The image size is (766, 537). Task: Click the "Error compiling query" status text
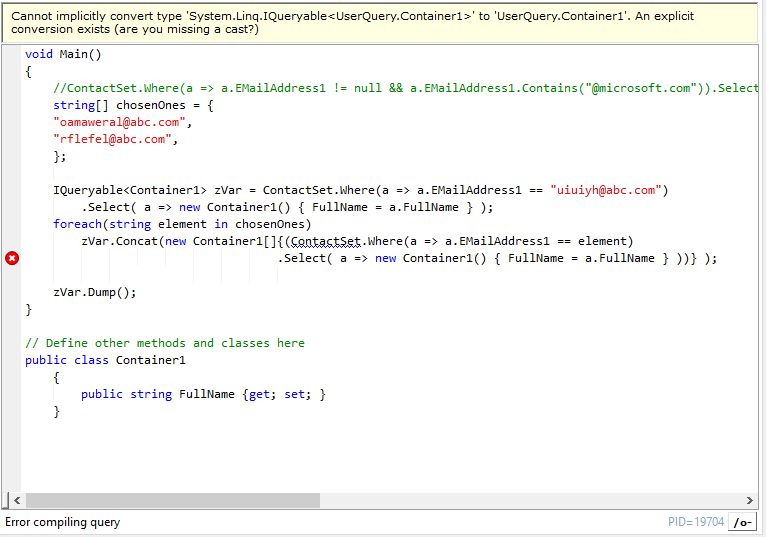tap(63, 522)
